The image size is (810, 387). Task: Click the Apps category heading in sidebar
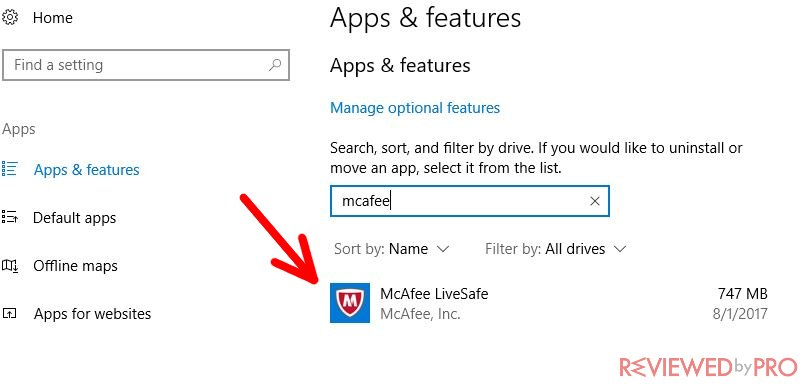click(x=19, y=129)
